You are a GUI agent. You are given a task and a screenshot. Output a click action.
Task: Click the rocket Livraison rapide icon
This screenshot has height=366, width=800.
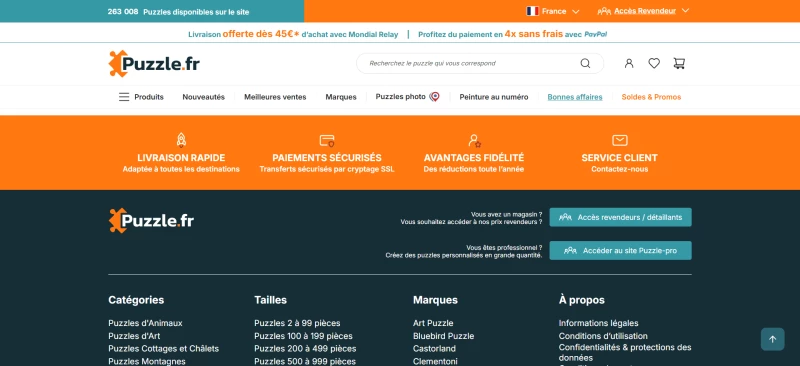pyautogui.click(x=181, y=140)
